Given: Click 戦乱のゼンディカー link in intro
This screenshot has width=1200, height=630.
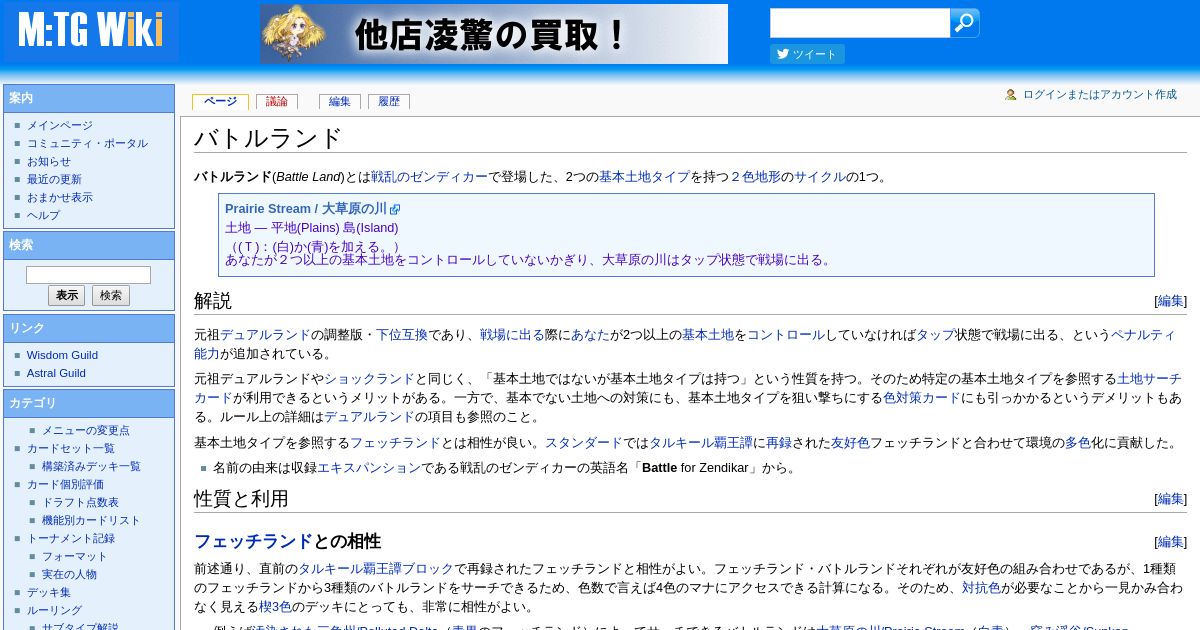Looking at the screenshot, I should (x=430, y=177).
